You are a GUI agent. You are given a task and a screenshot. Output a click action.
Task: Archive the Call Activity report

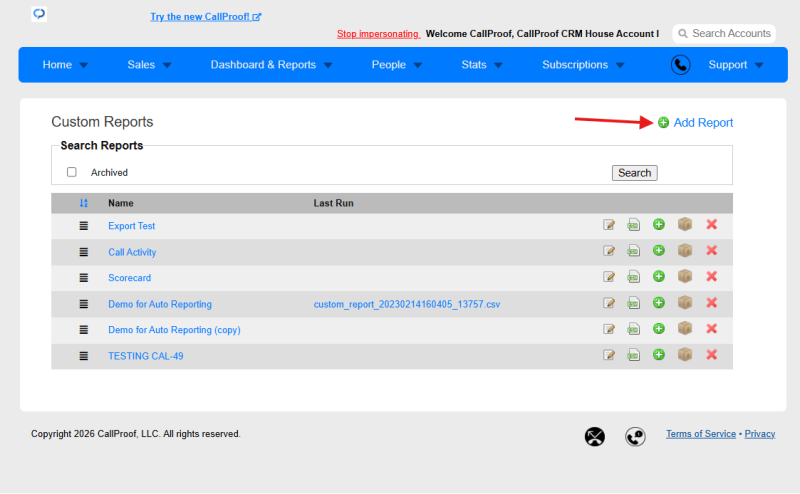685,250
